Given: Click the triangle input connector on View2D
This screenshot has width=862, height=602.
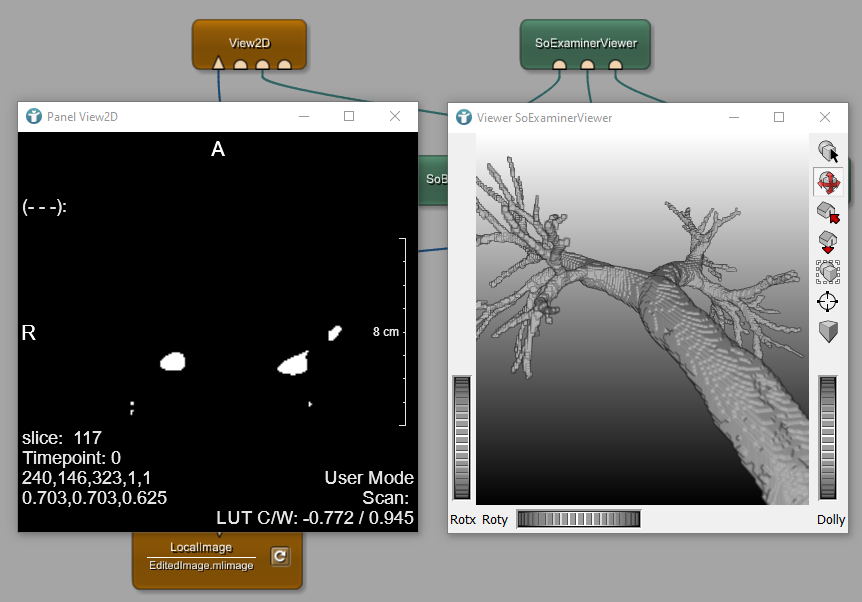Looking at the screenshot, I should [218, 65].
